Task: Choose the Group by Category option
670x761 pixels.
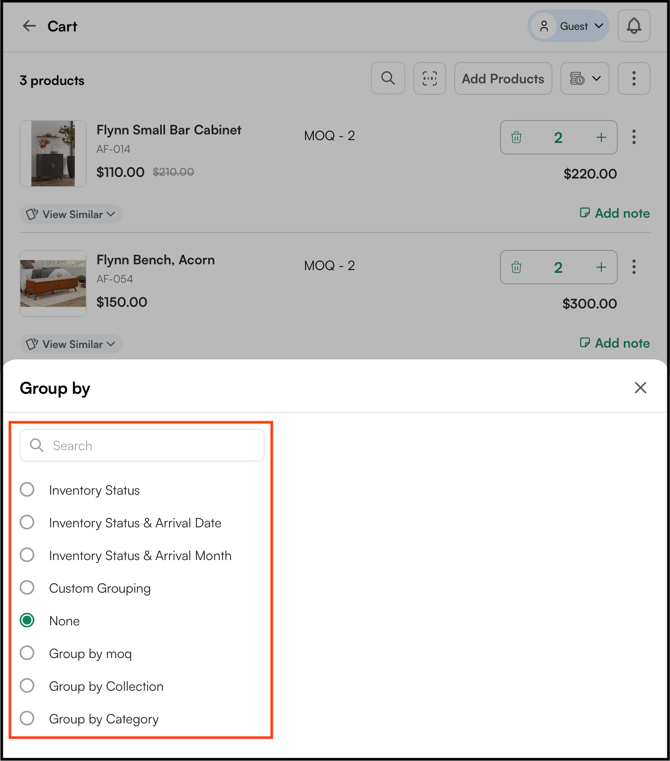Action: click(x=27, y=718)
